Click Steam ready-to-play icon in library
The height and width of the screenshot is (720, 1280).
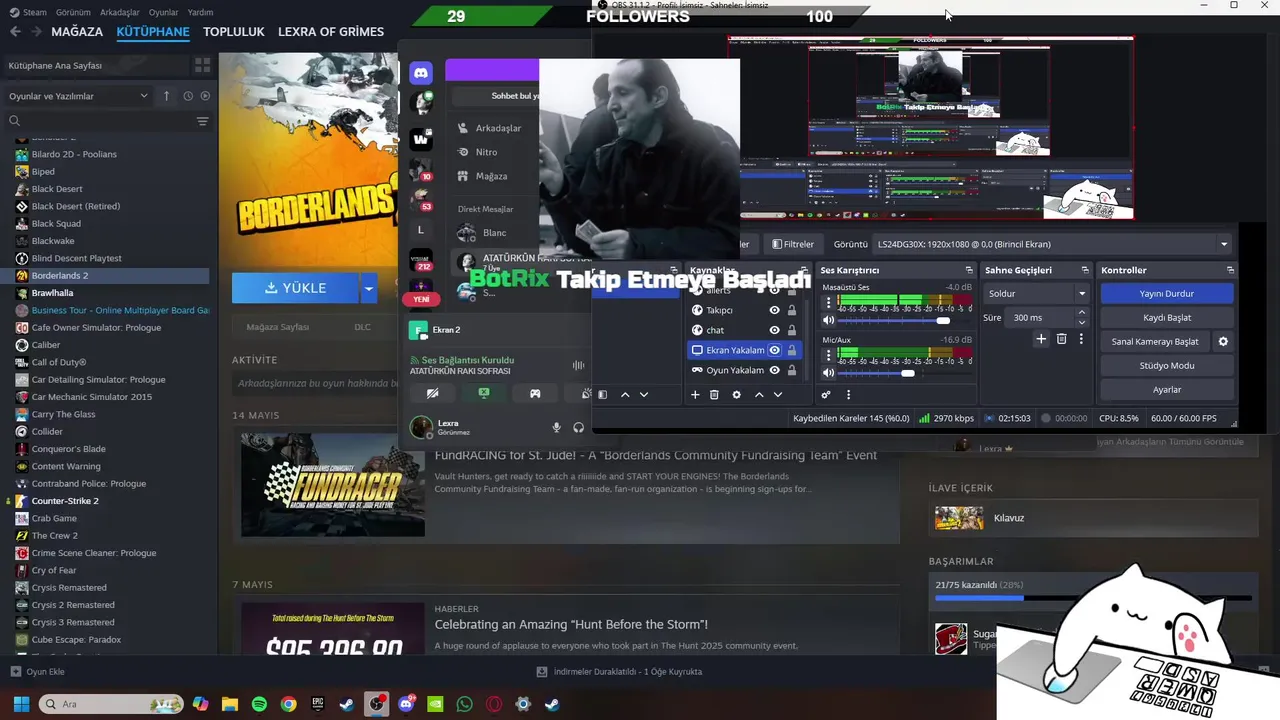pos(205,96)
